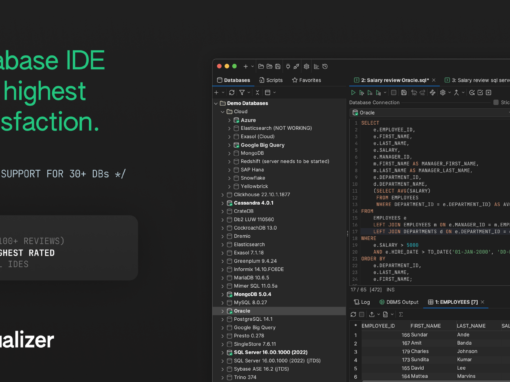Viewport: 510px width, 382px height.
Task: Click the document icon in result grid toolbar
Action: tap(385, 314)
